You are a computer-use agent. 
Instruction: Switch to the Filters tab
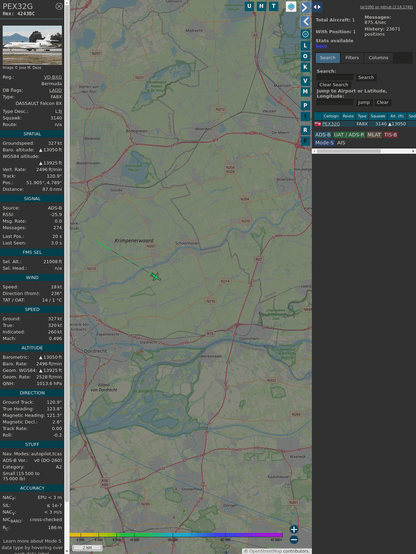point(352,58)
